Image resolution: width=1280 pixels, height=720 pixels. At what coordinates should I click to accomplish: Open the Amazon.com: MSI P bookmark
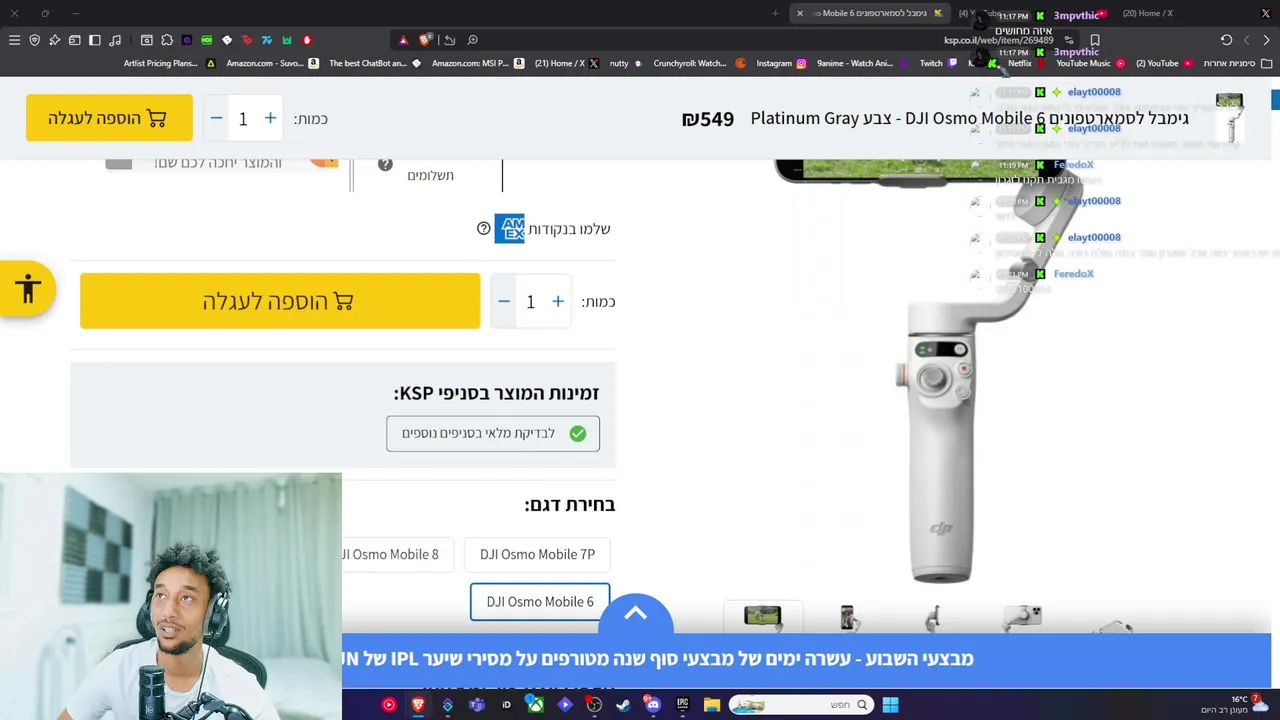click(478, 63)
